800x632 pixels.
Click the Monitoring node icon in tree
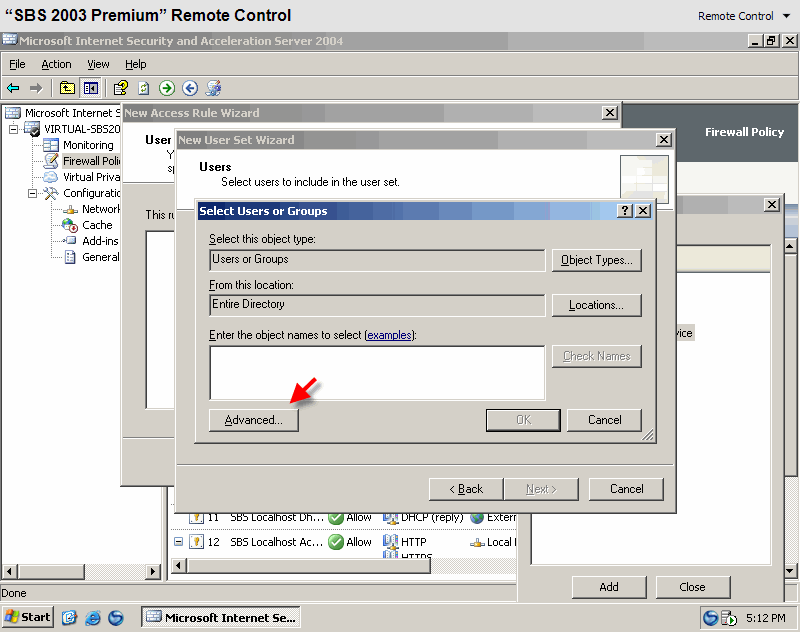[x=51, y=145]
